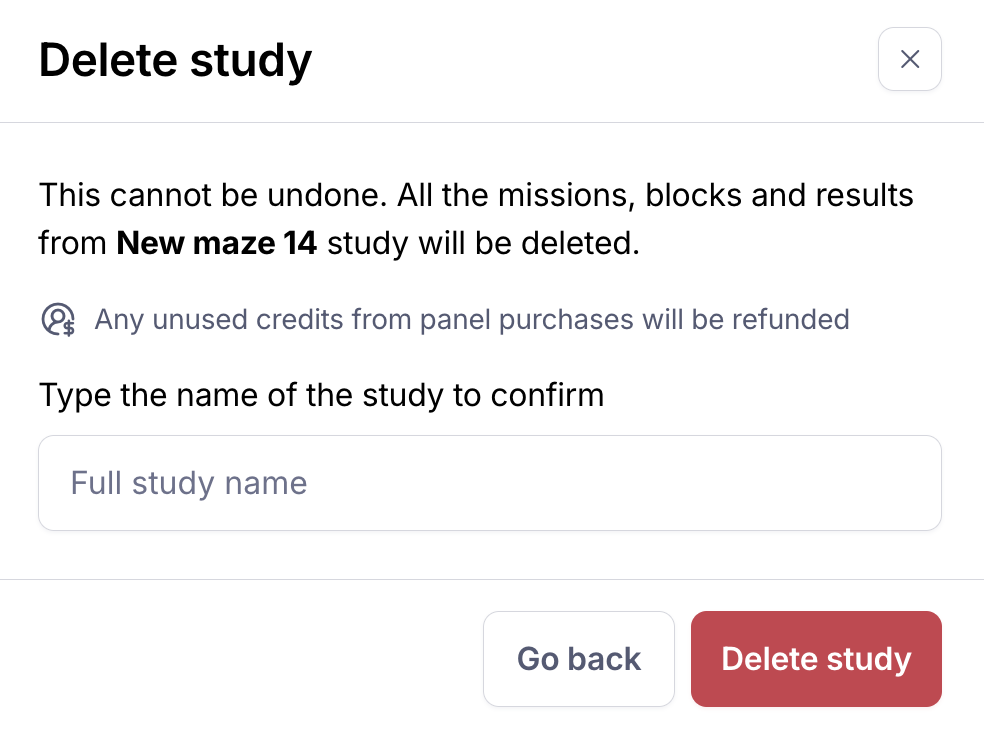This screenshot has height=730, width=984.
Task: Click the bold New maze 14 name
Action: pyautogui.click(x=217, y=243)
